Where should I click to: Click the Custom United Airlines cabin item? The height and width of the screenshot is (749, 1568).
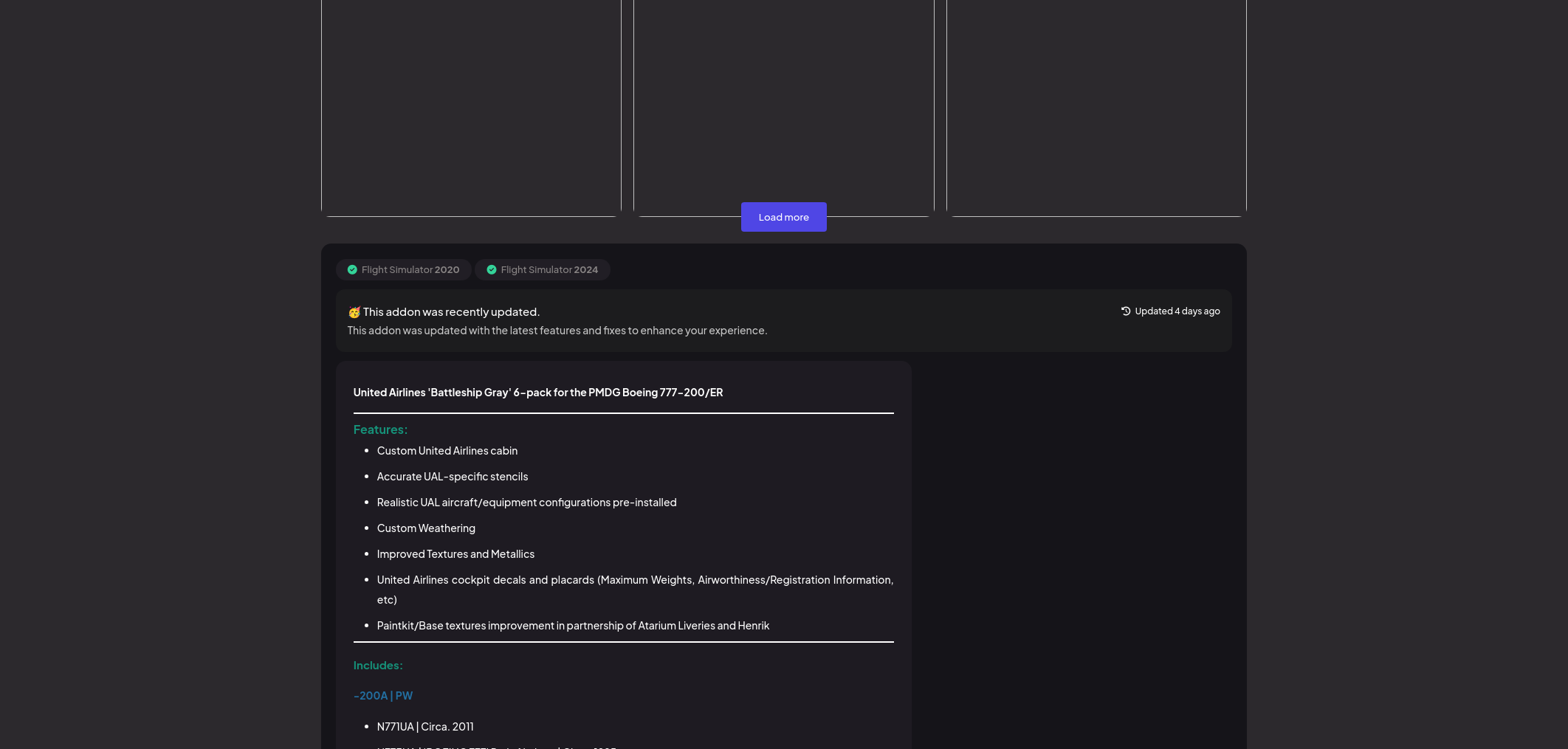pos(447,451)
